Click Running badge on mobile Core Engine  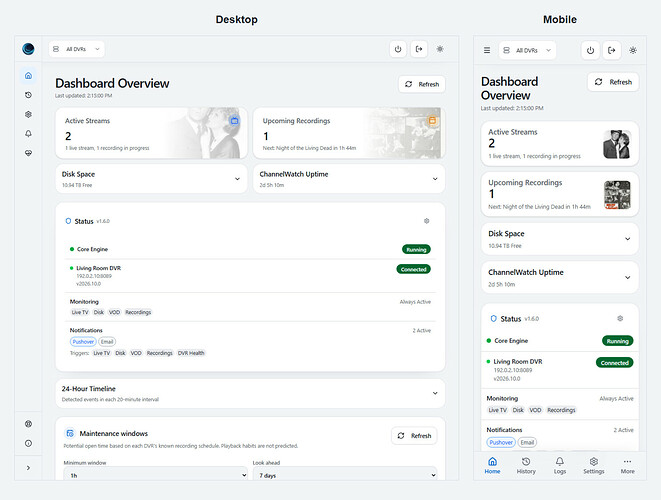click(618, 341)
